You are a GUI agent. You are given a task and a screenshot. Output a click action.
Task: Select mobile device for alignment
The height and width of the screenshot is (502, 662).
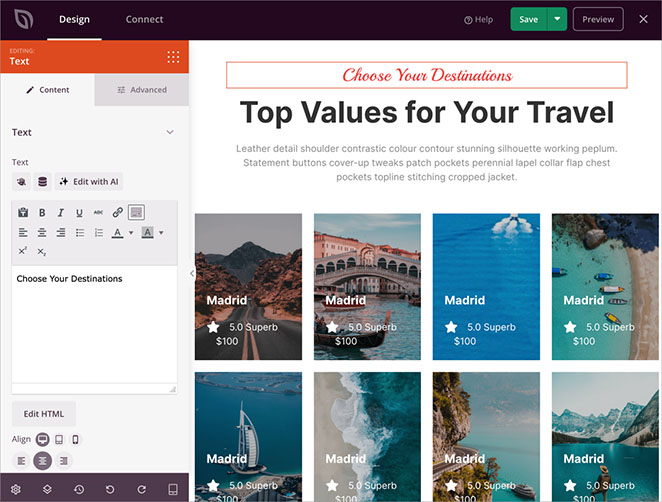point(75,439)
